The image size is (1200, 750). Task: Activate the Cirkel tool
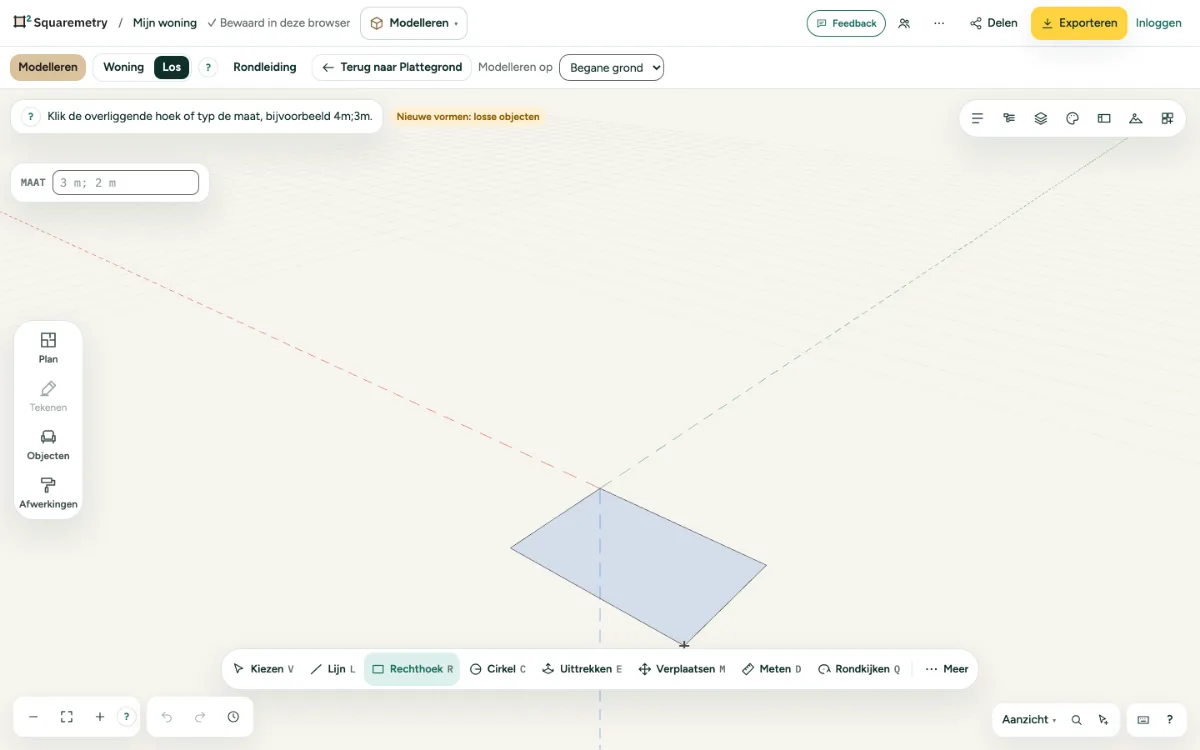[498, 669]
